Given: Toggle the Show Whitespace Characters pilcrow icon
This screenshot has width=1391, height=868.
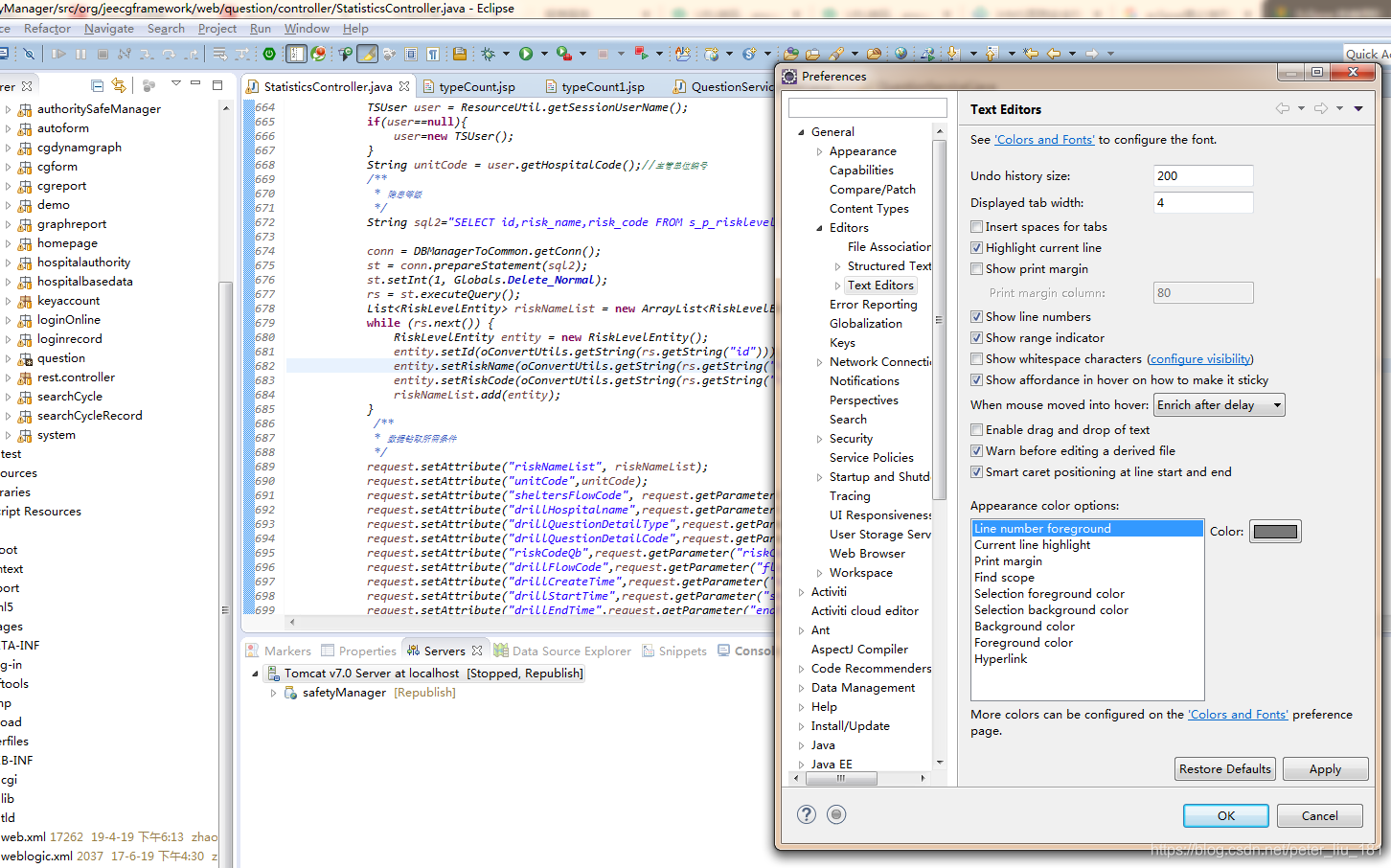Looking at the screenshot, I should coord(433,54).
